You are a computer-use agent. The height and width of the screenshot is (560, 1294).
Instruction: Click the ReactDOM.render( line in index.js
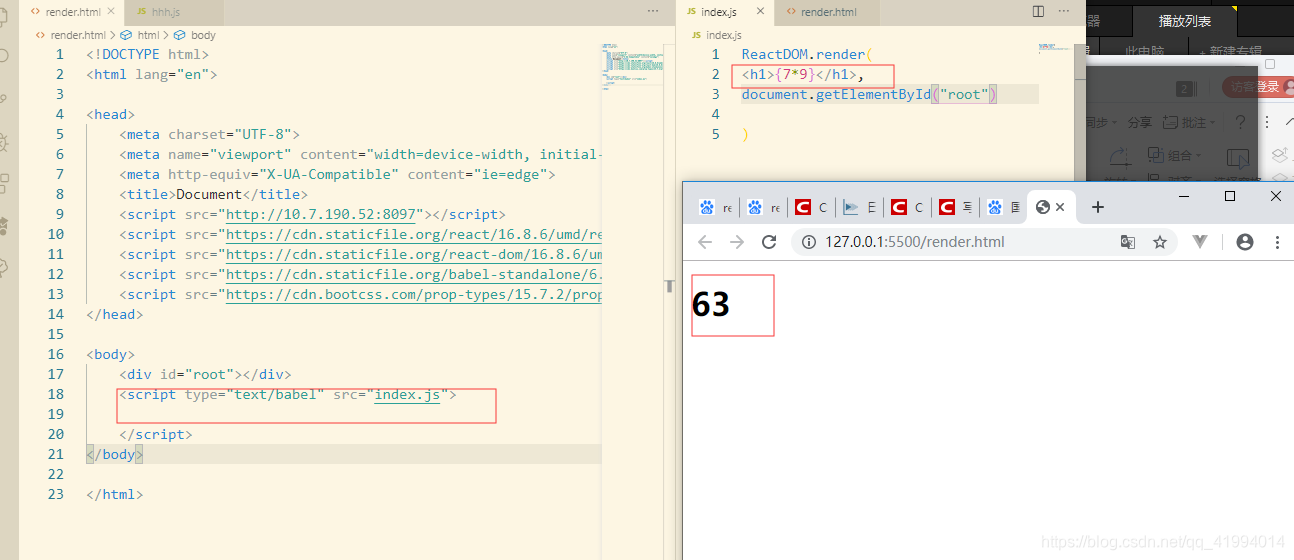click(807, 54)
